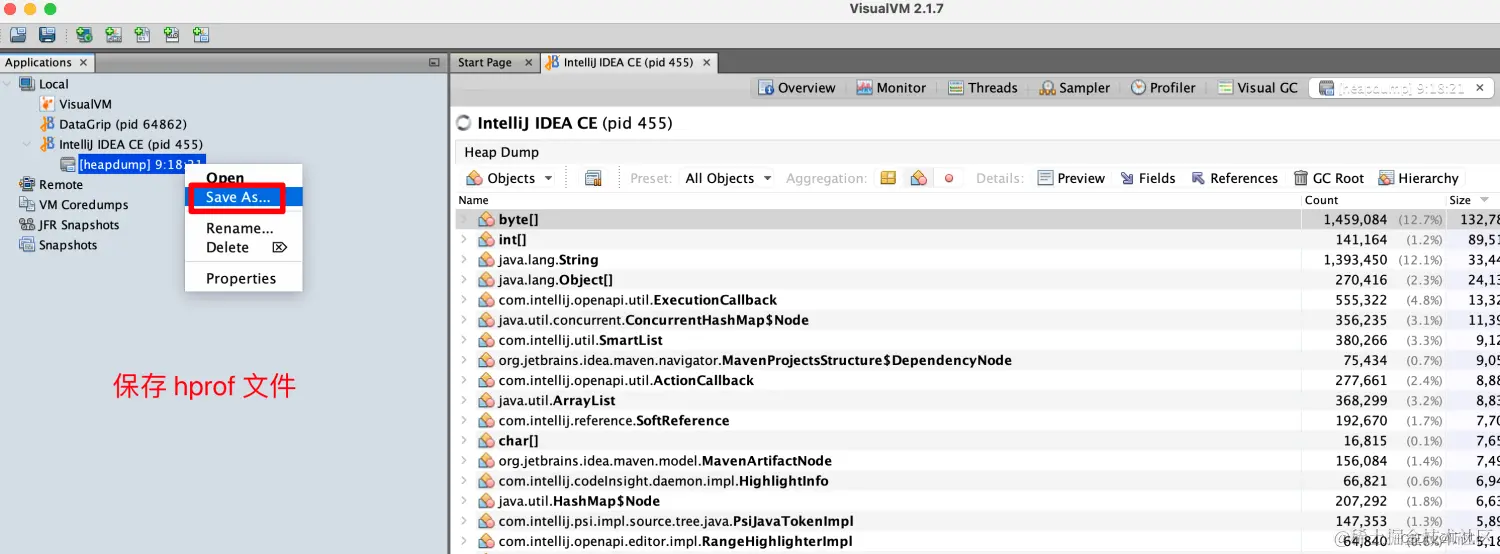Toggle the References details button
Image resolution: width=1500 pixels, height=554 pixels.
(1234, 178)
